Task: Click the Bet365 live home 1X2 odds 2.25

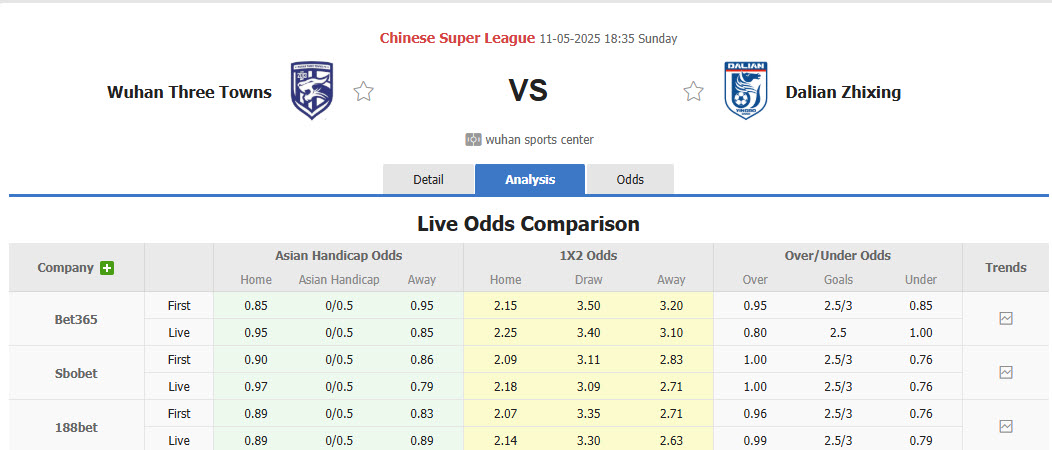Action: pyautogui.click(x=505, y=332)
